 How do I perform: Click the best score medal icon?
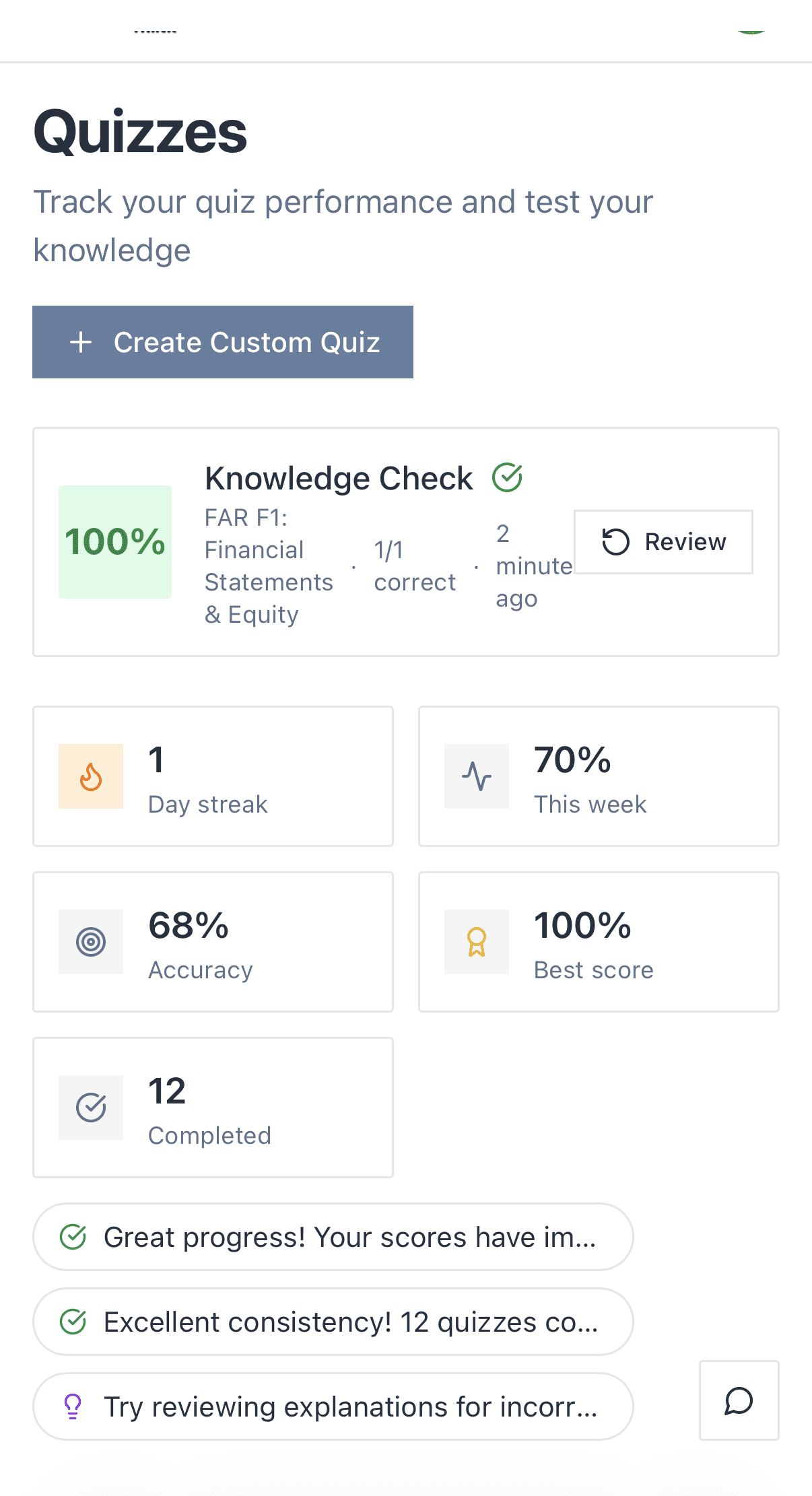(476, 942)
